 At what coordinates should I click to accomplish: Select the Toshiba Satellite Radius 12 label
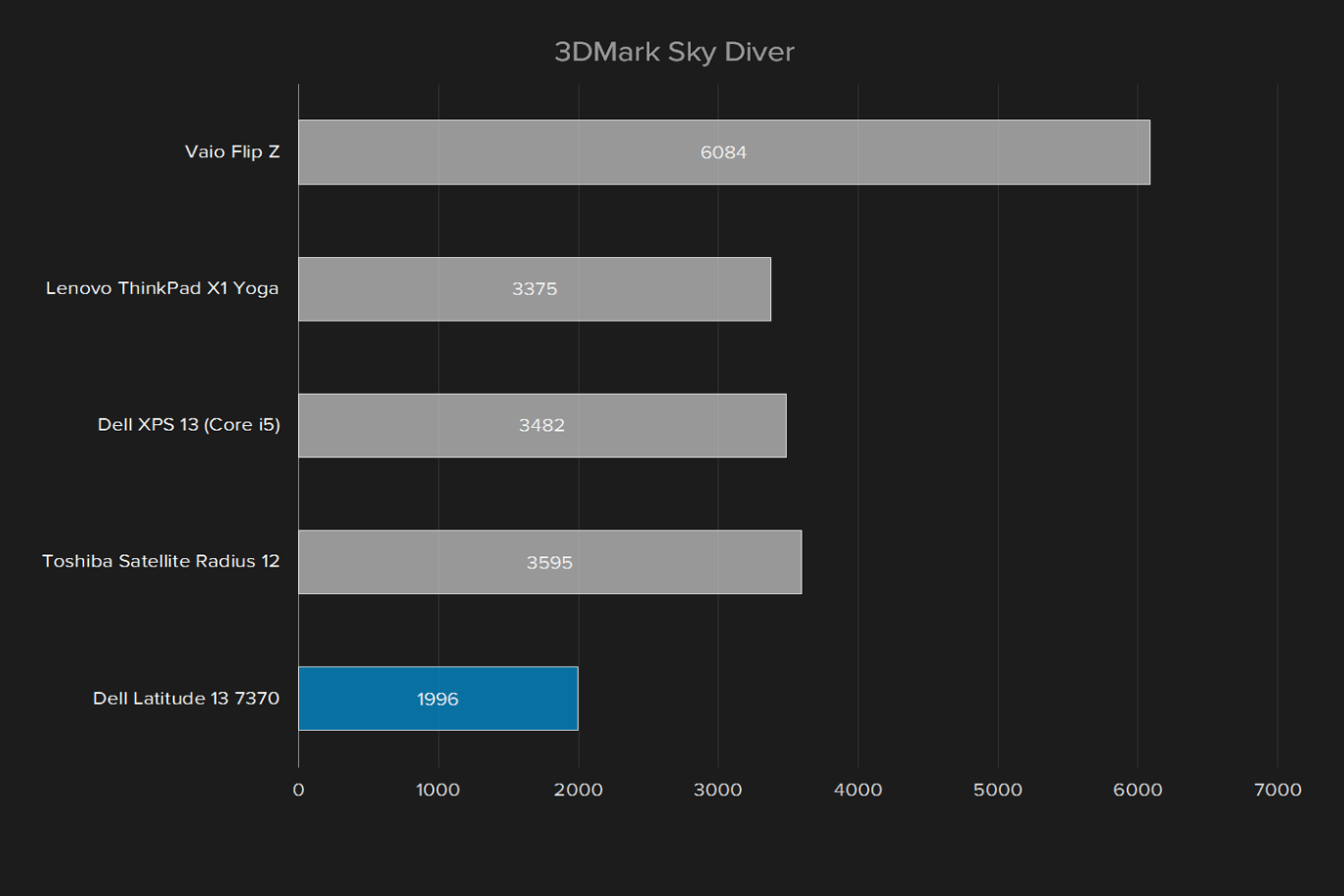[161, 561]
